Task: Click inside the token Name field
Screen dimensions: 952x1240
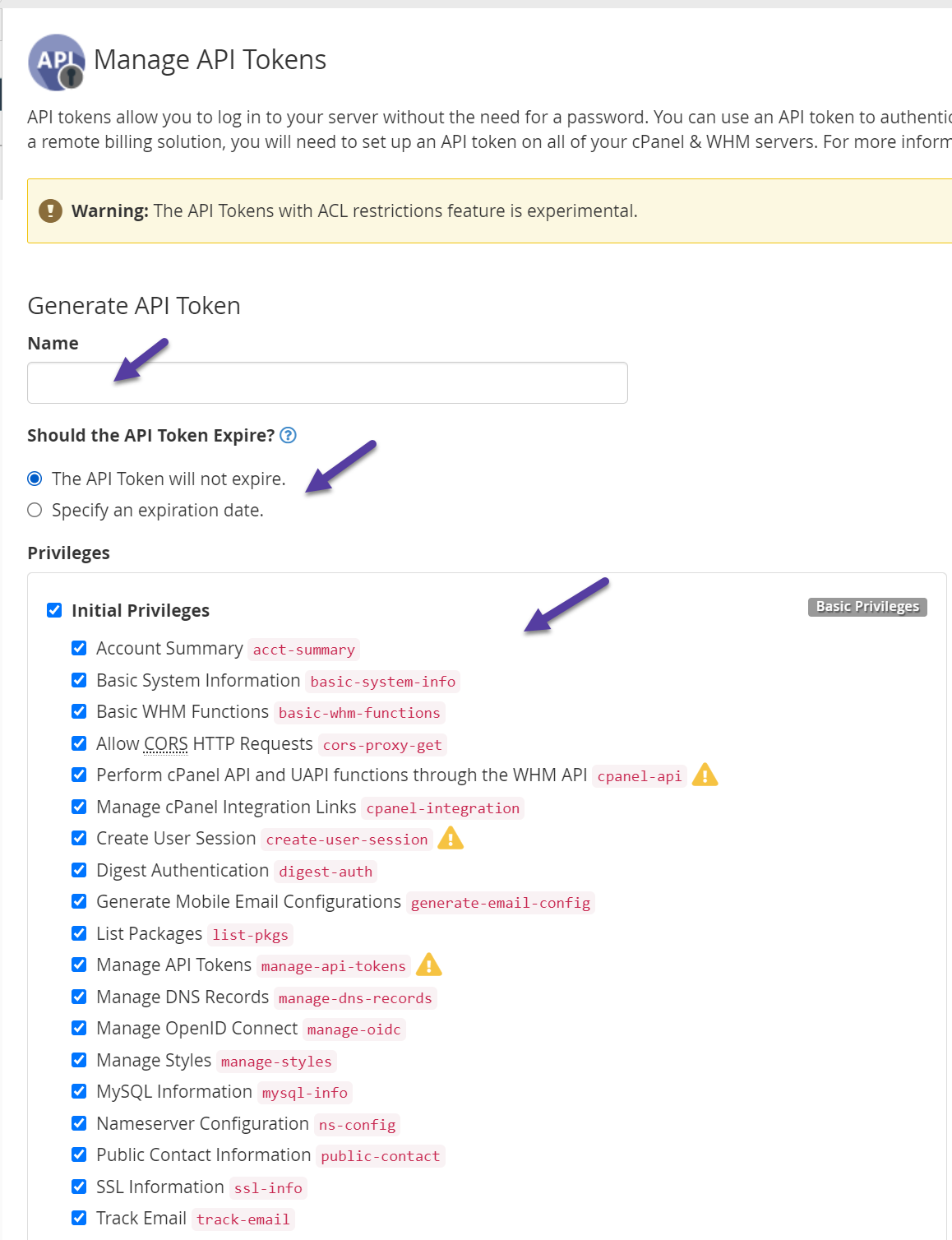Action: pos(327,383)
